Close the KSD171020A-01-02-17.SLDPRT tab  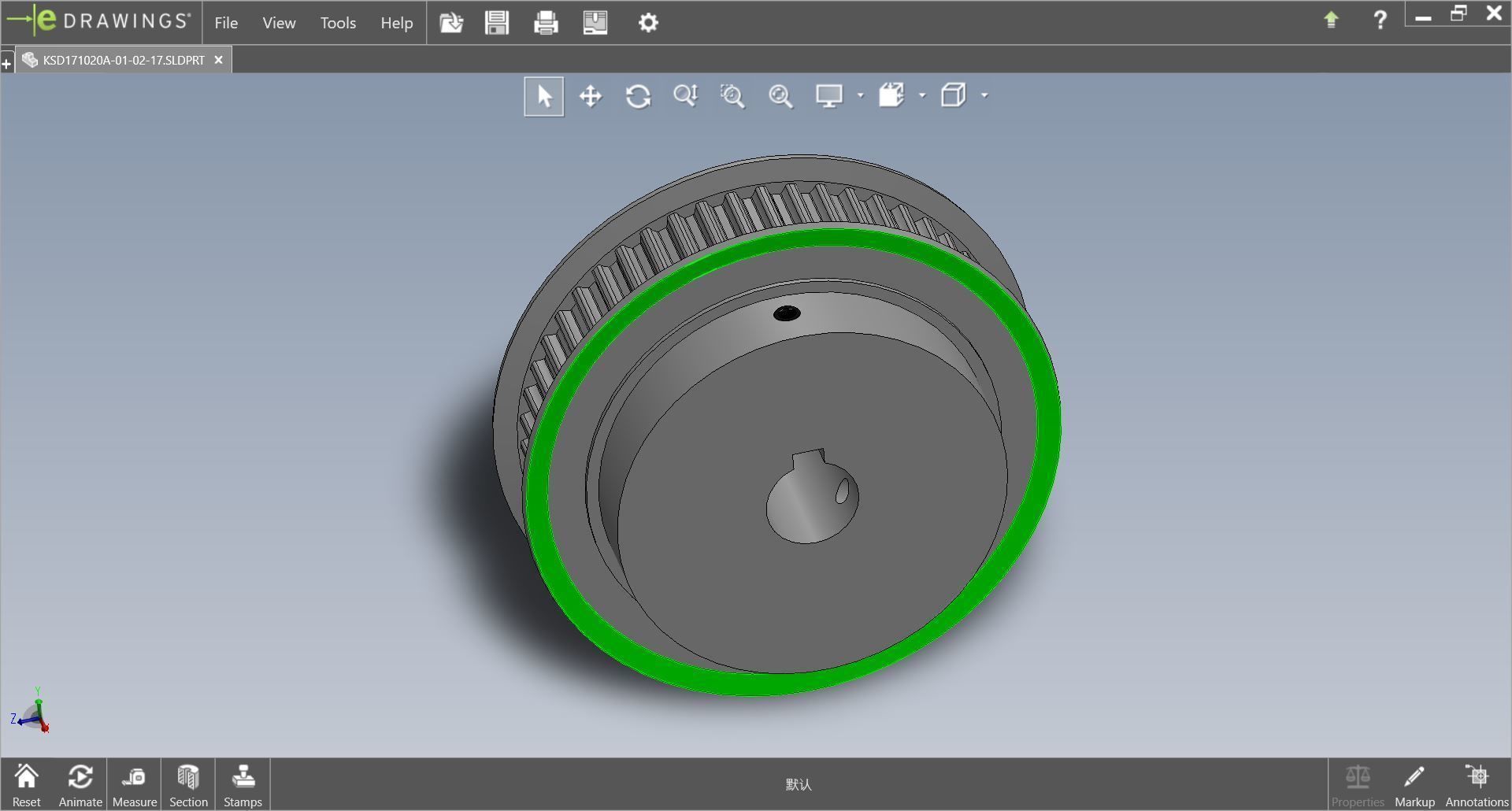coord(219,60)
